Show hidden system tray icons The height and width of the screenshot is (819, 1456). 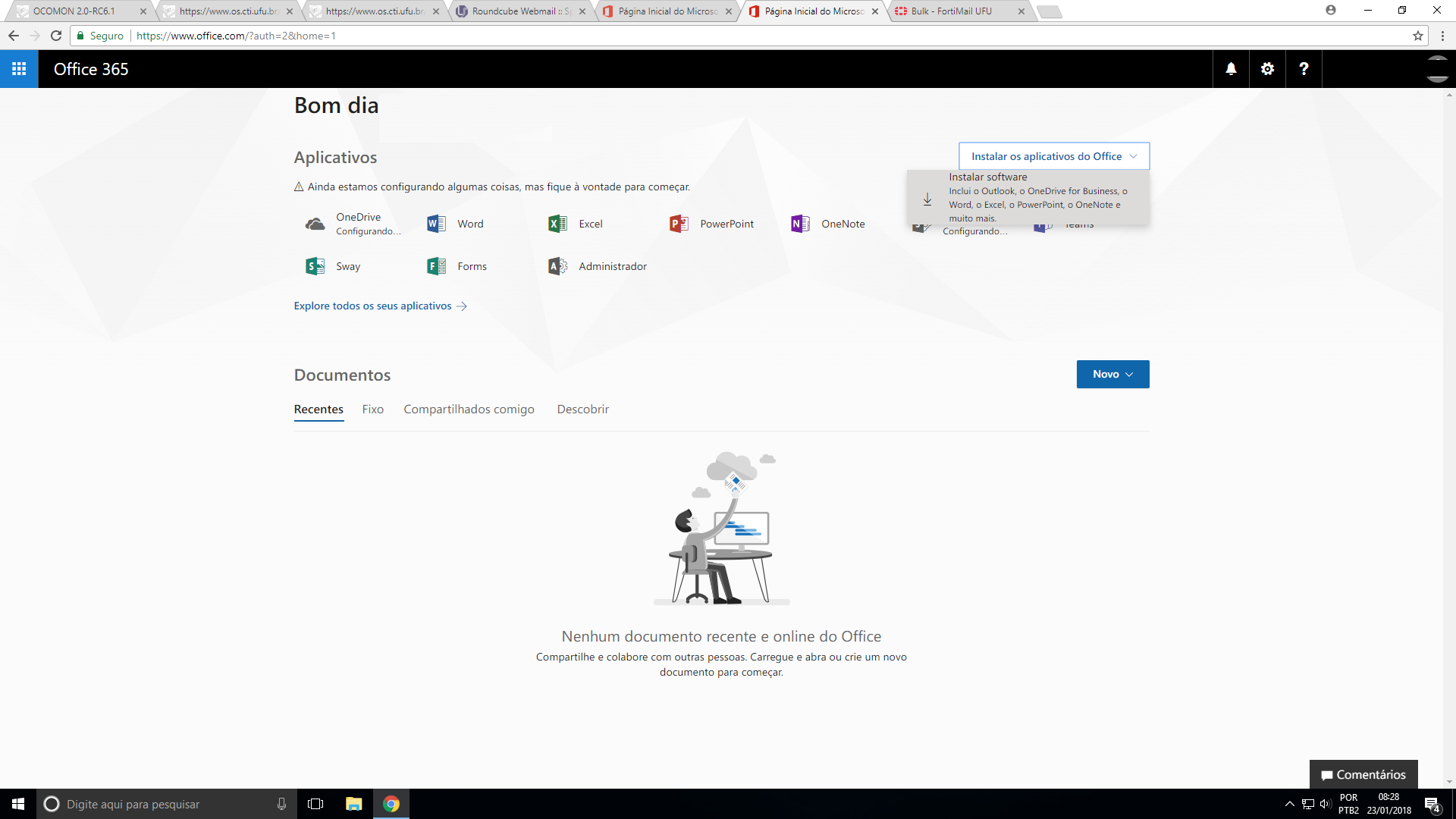[x=1289, y=804]
